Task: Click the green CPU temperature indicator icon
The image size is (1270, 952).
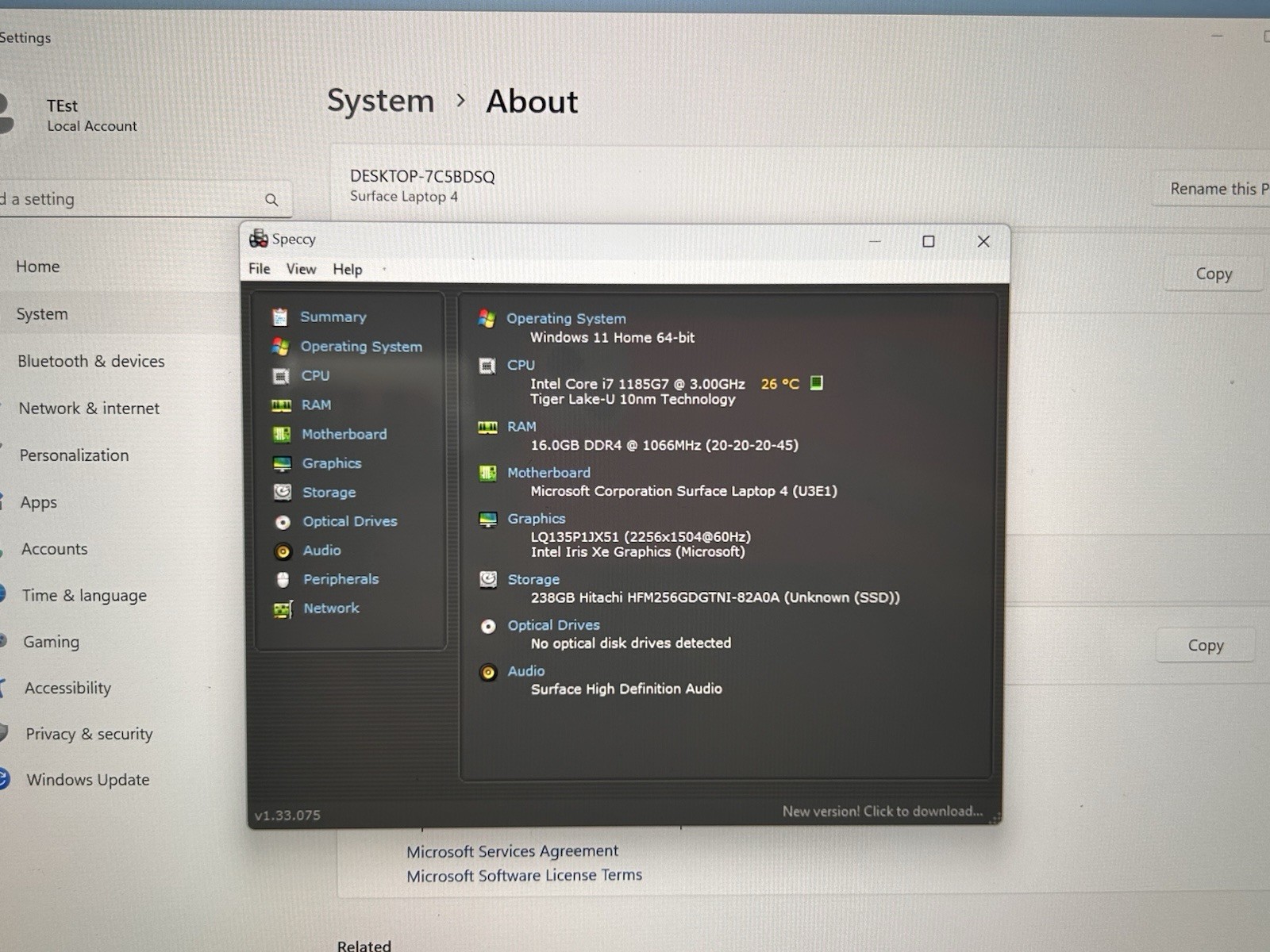Action: pyautogui.click(x=816, y=383)
